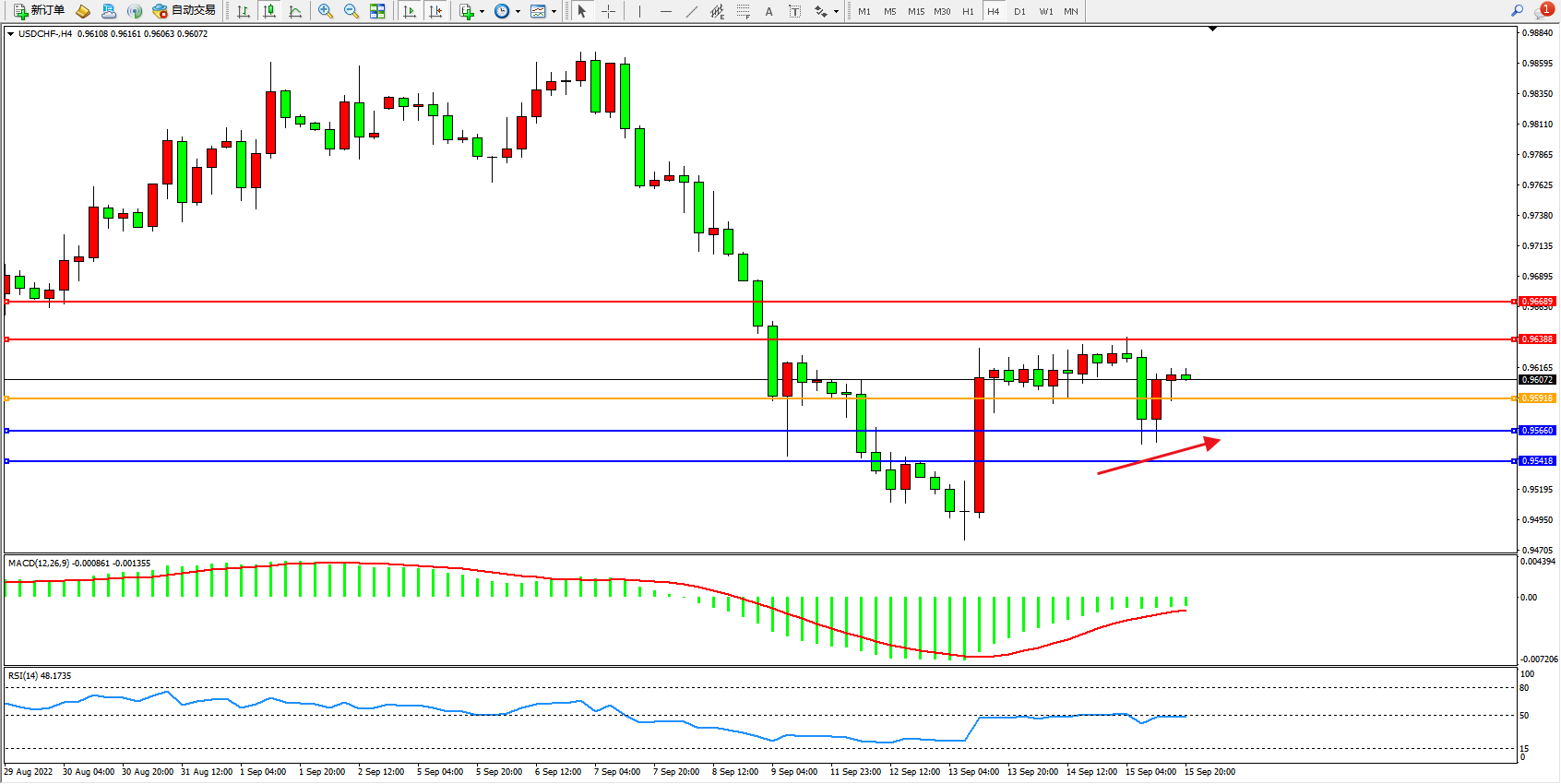Select the red 0.96689 horizontal line label
The width and height of the screenshot is (1561, 784).
(1537, 302)
